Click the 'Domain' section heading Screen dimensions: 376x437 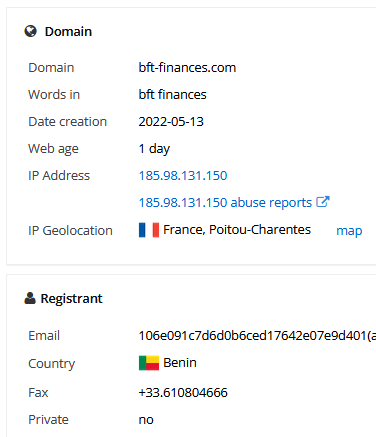pos(68,32)
